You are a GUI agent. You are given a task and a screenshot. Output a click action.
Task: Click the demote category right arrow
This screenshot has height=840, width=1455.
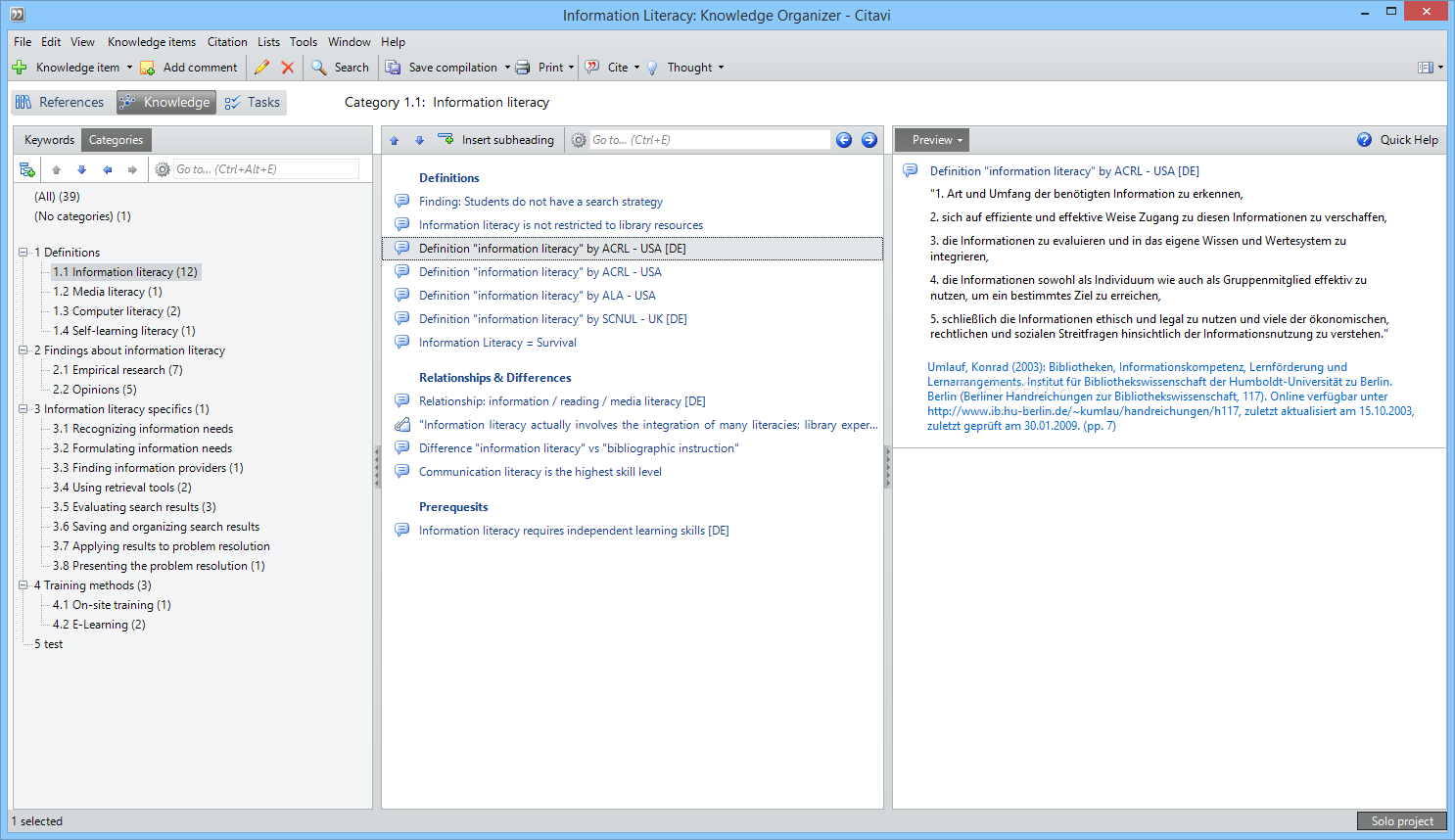pyautogui.click(x=133, y=169)
